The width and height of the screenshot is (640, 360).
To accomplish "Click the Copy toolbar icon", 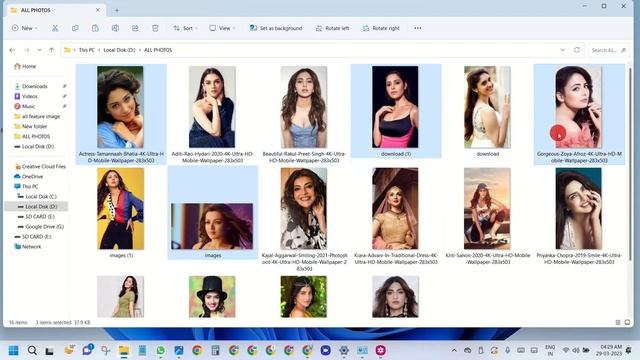I will pos(75,28).
